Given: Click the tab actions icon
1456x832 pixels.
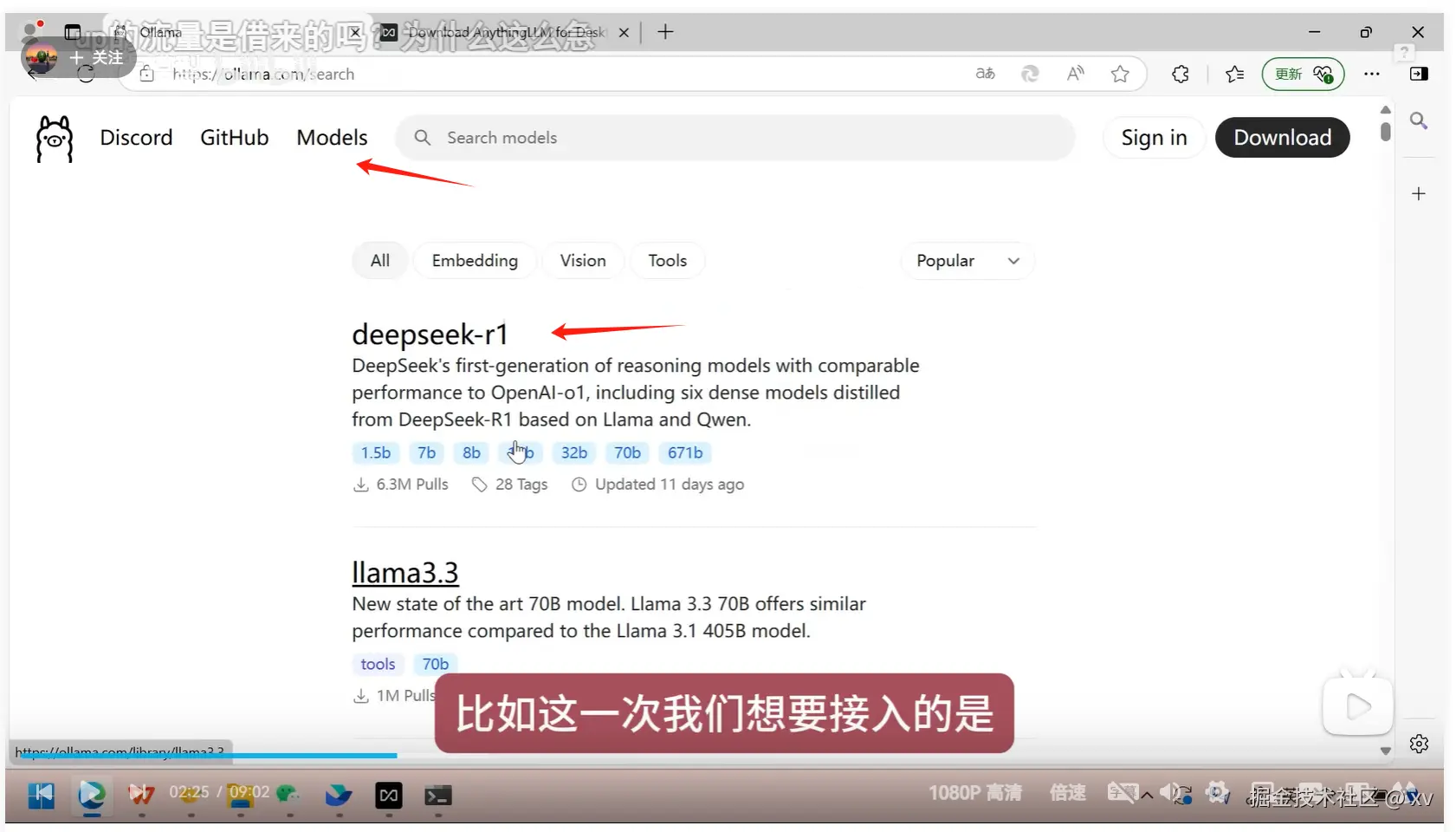Looking at the screenshot, I should pos(73,32).
